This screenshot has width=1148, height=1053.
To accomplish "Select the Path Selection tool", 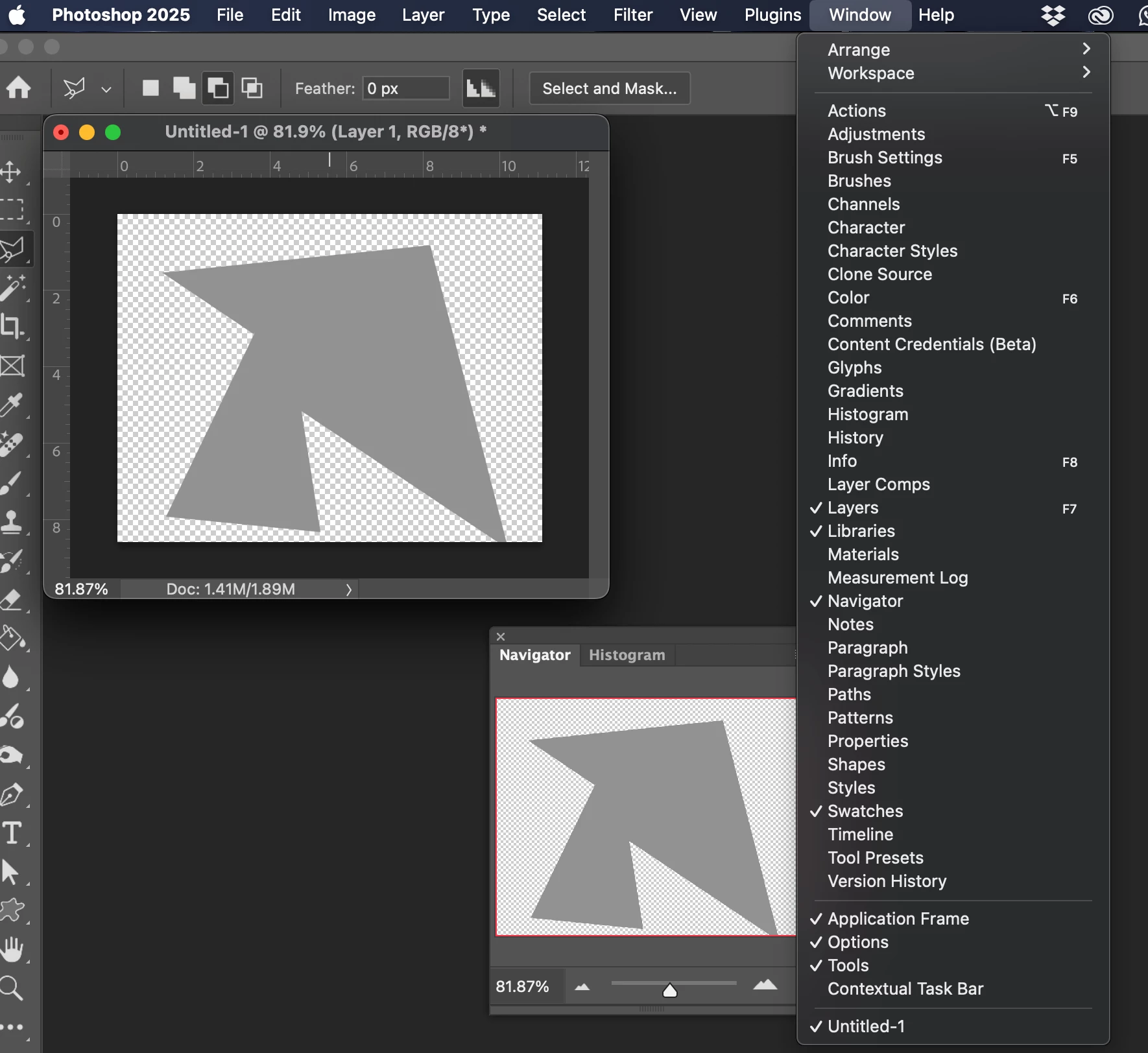I will (11, 873).
